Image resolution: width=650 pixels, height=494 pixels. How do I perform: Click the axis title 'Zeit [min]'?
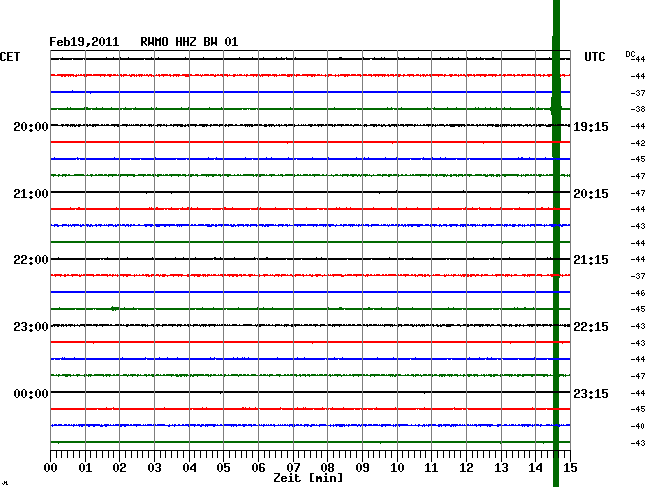coord(308,478)
